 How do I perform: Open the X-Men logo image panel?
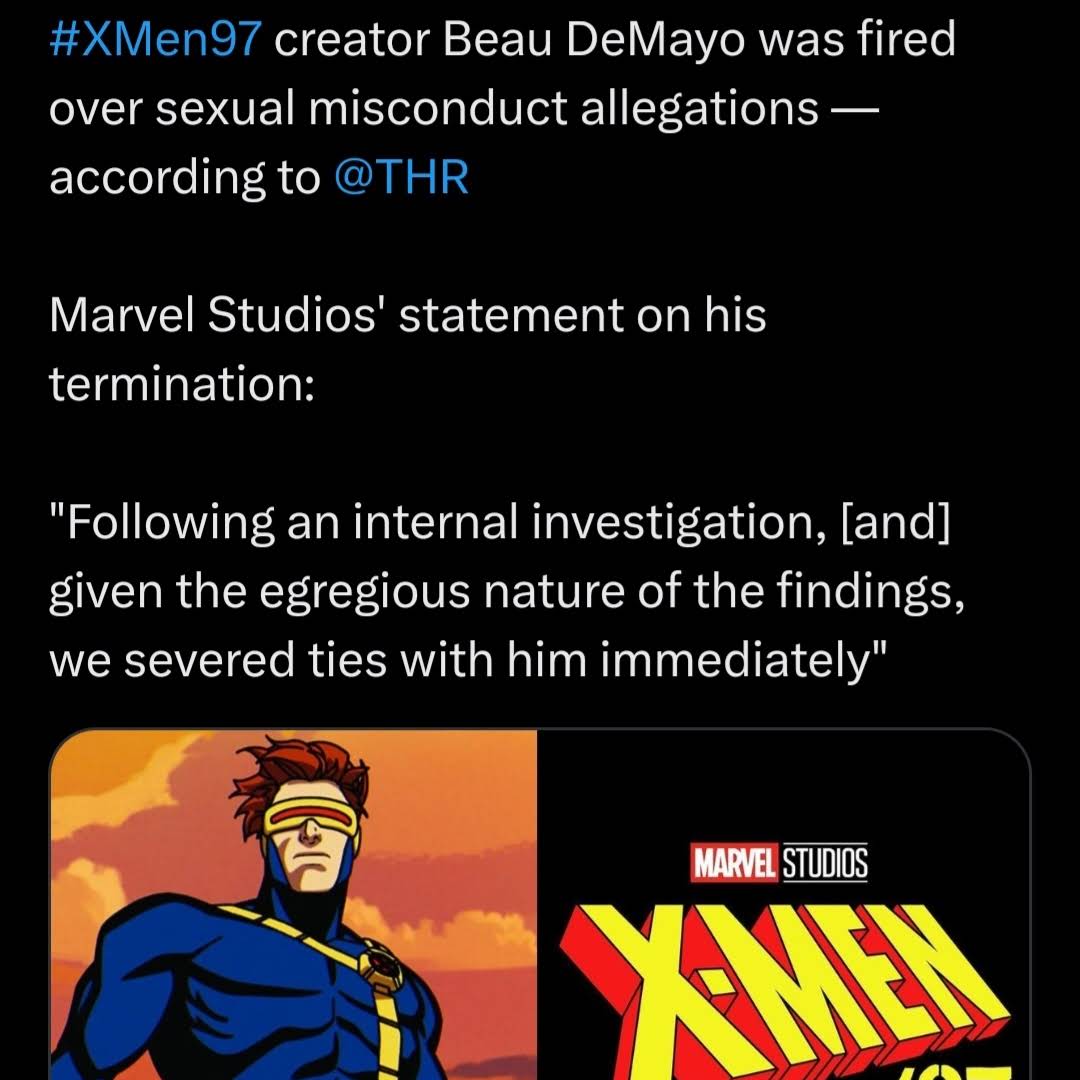[x=783, y=905]
